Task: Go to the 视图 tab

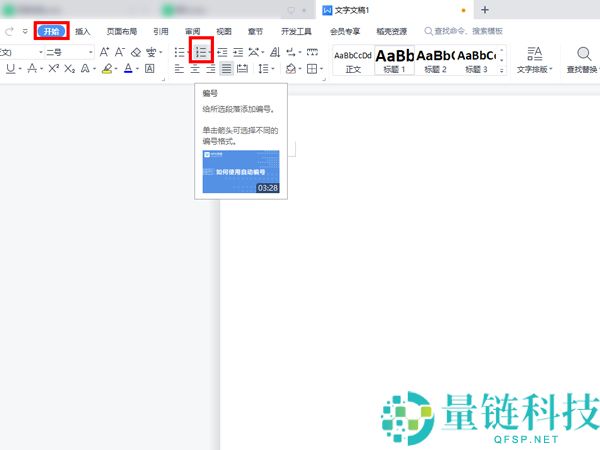Action: pyautogui.click(x=224, y=31)
